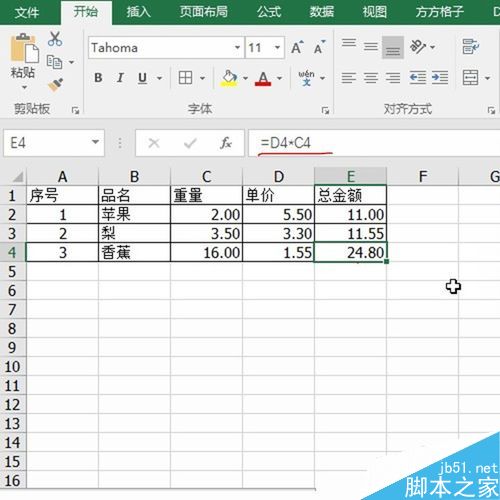The image size is (500, 500).
Task: Open the font size 11 dropdown
Action: click(x=277, y=47)
